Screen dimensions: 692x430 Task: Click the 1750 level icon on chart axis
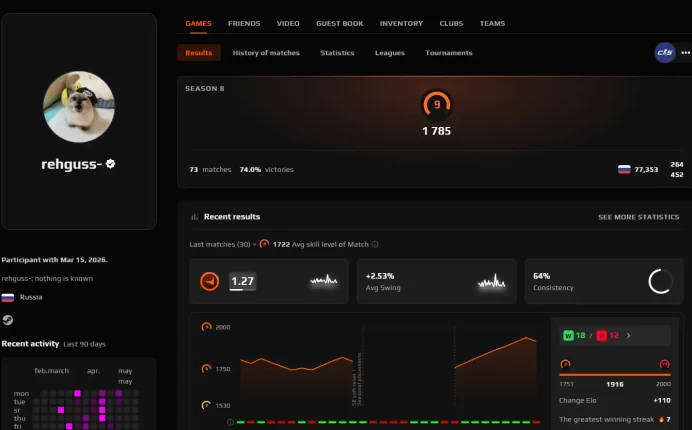pos(206,368)
